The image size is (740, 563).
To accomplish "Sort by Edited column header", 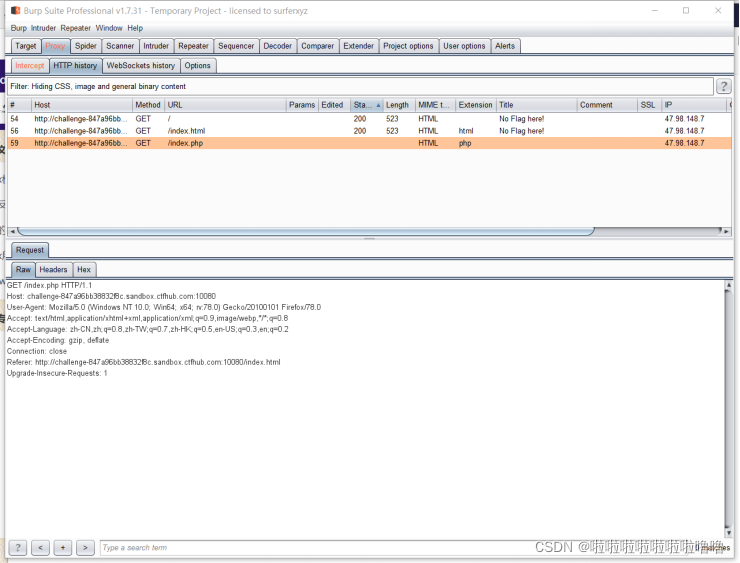I will 334,105.
